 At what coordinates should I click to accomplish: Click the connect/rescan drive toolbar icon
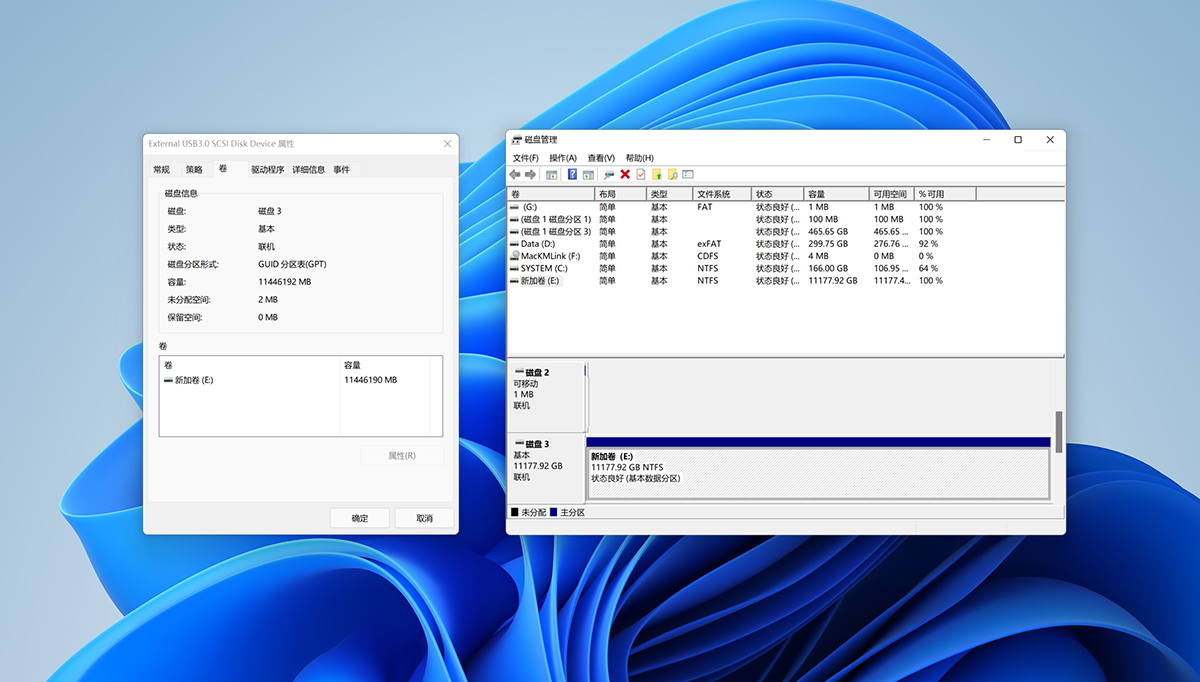[x=608, y=174]
